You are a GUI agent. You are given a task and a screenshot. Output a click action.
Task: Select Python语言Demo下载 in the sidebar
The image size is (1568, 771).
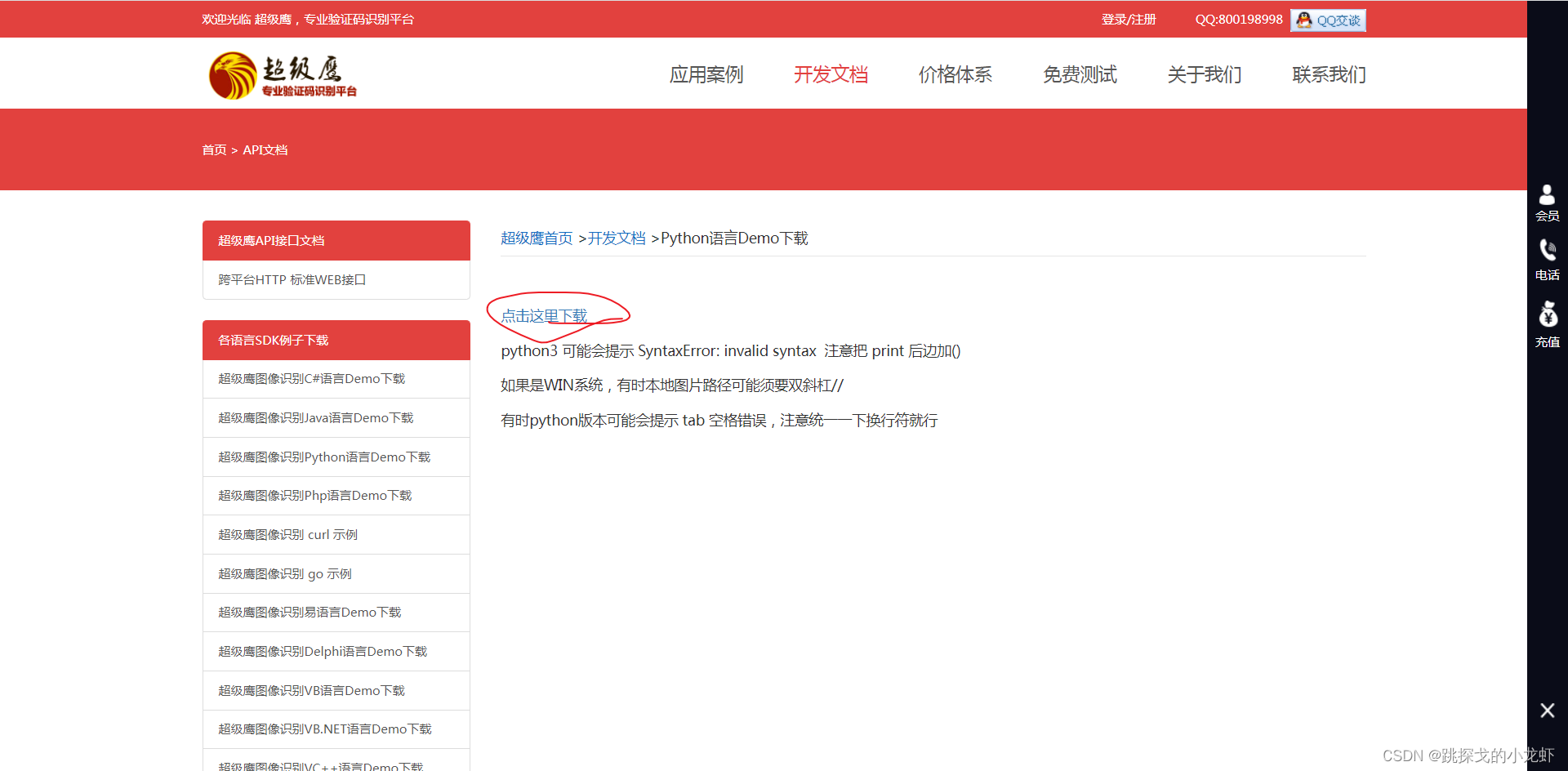[336, 457]
